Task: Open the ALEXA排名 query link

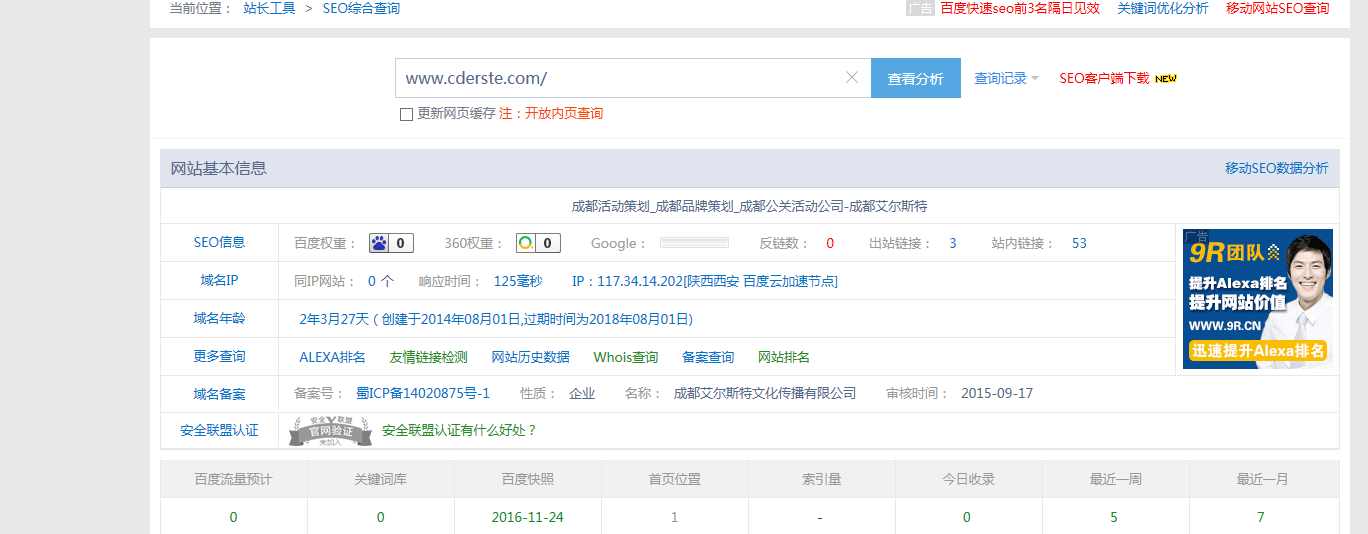Action: click(x=332, y=357)
